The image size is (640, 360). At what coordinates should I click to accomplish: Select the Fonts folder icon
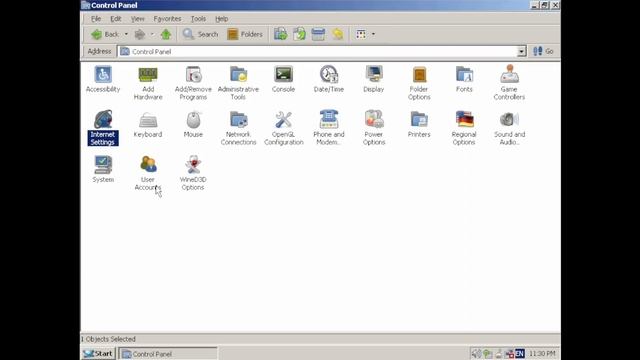(x=464, y=79)
